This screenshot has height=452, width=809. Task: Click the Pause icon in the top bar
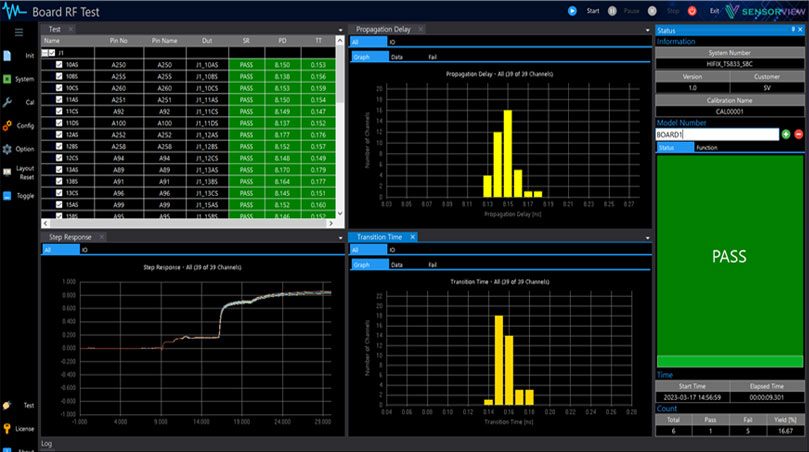click(x=612, y=11)
